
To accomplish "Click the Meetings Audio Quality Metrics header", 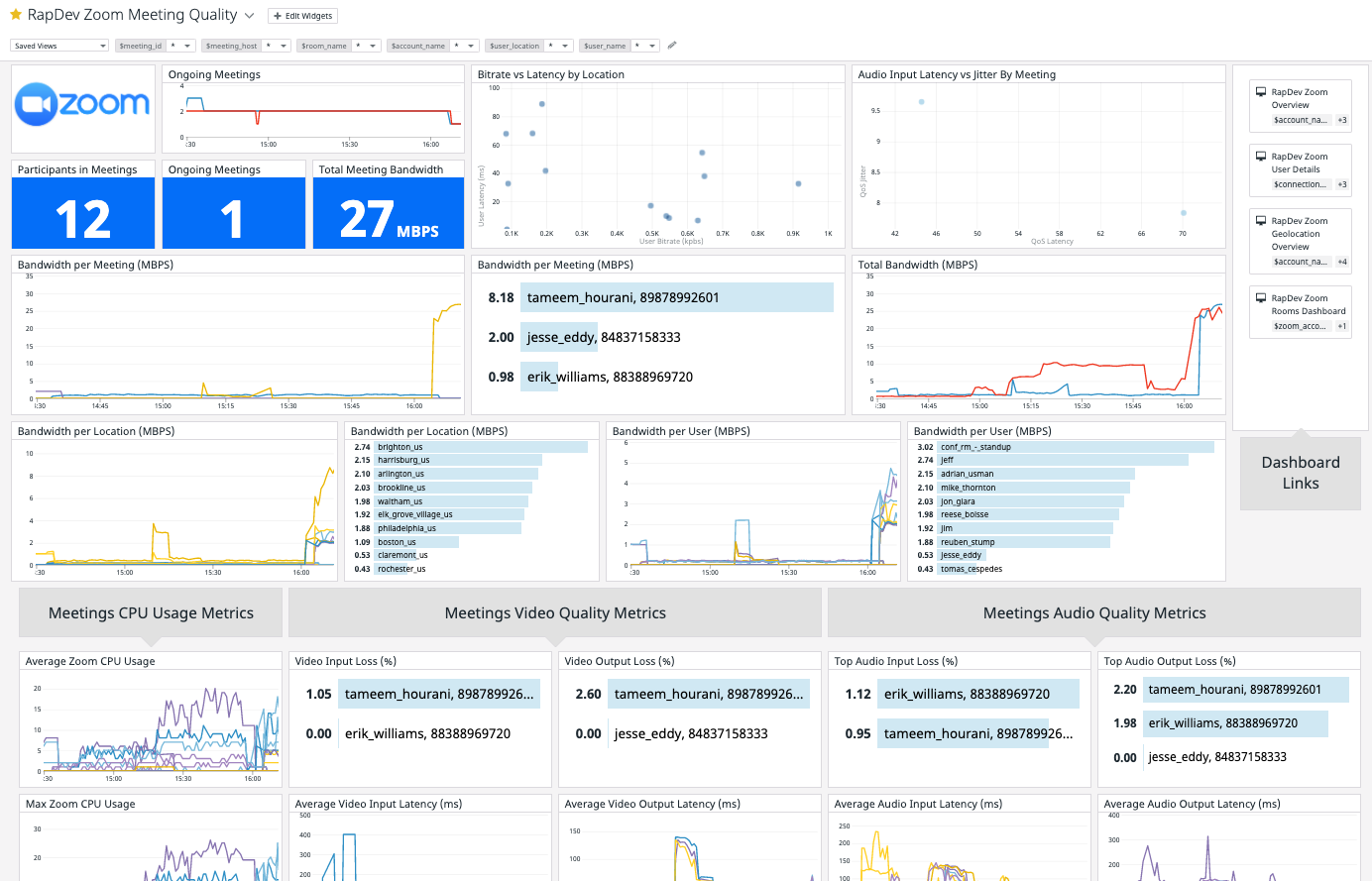I will click(x=1094, y=613).
